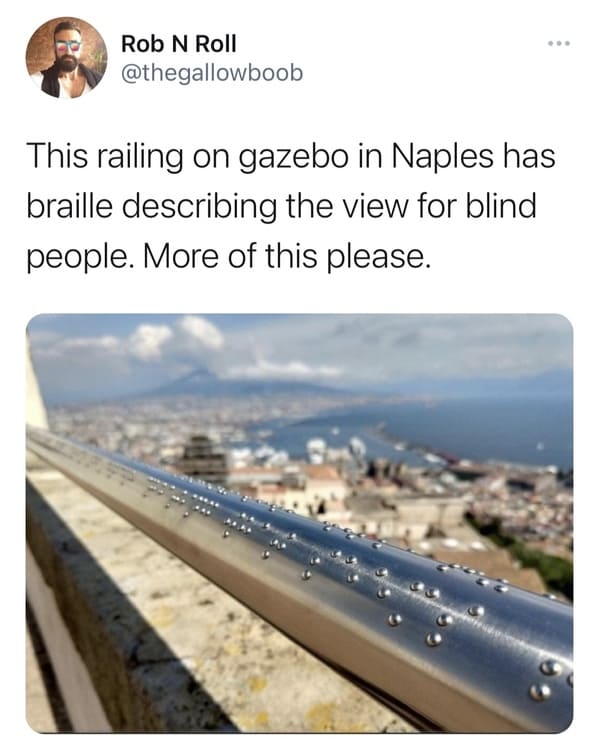Open the braille railing photo
This screenshot has width=599, height=753.
pyautogui.click(x=299, y=523)
